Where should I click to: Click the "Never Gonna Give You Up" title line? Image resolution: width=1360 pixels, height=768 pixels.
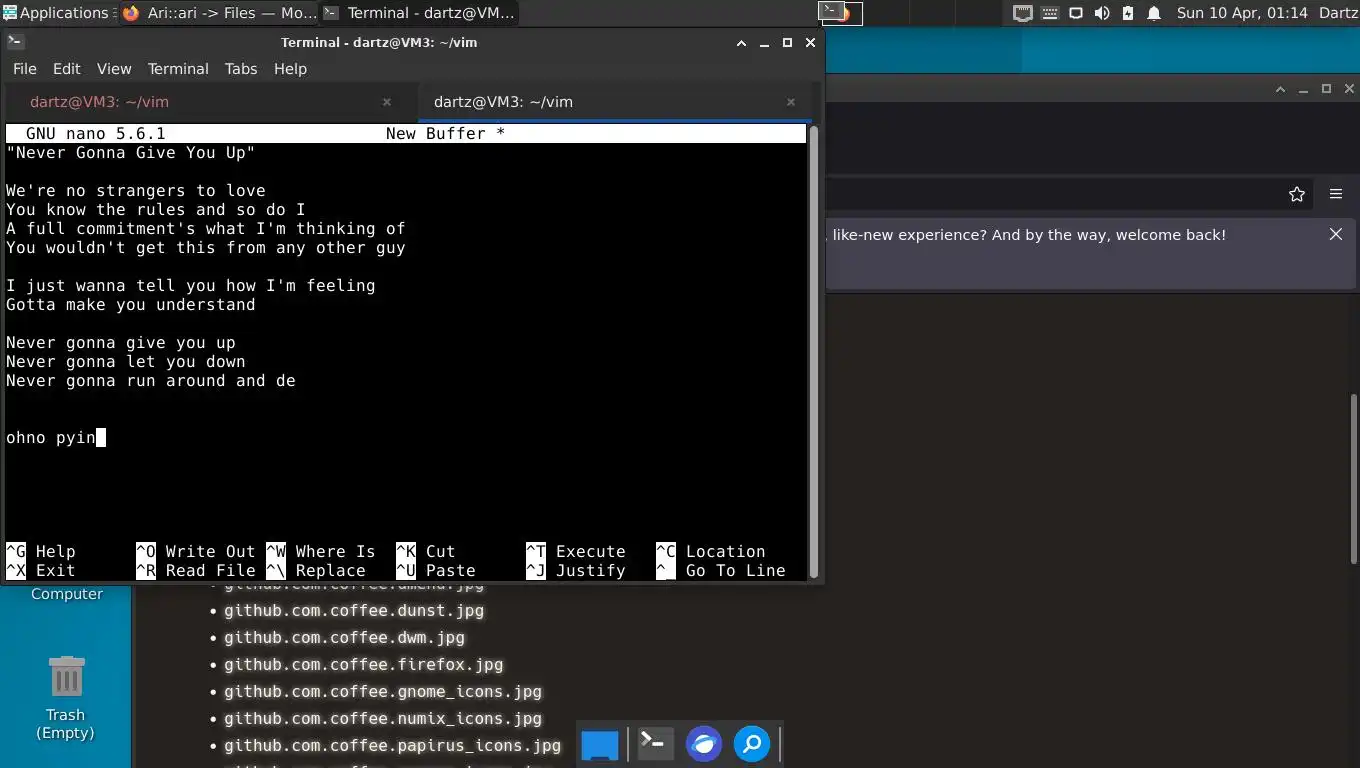pos(131,153)
